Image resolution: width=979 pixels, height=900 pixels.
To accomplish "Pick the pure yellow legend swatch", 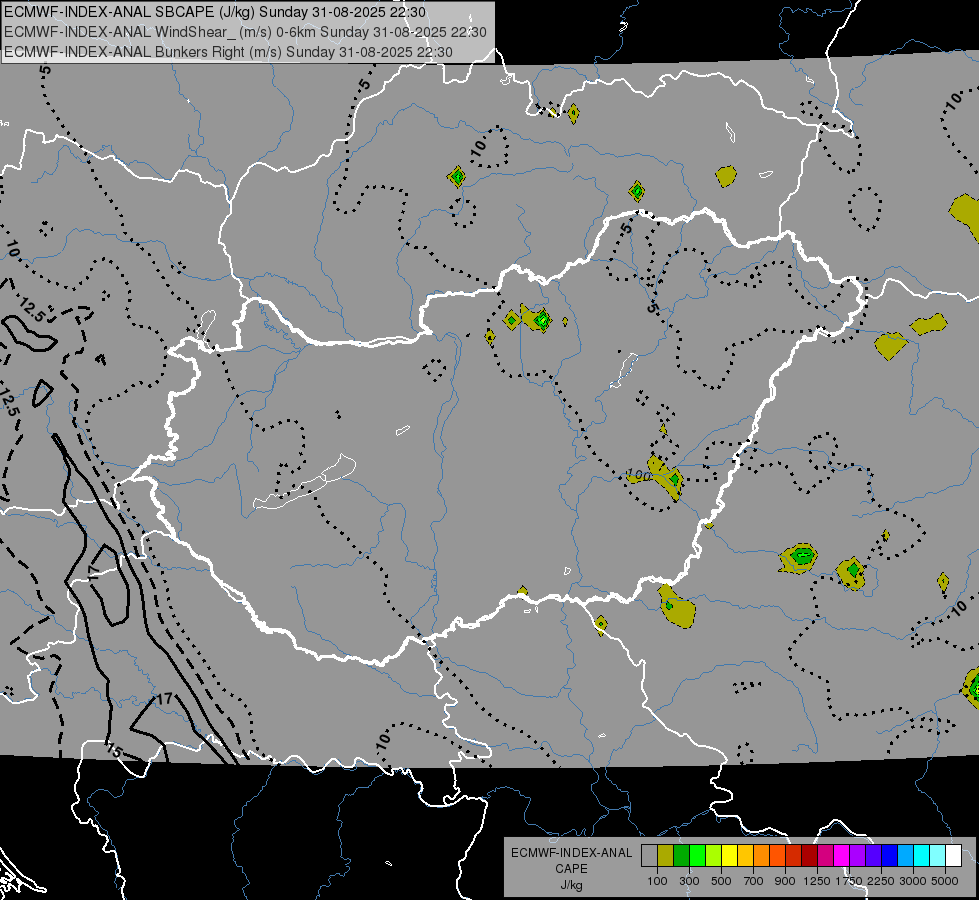I will tap(730, 856).
